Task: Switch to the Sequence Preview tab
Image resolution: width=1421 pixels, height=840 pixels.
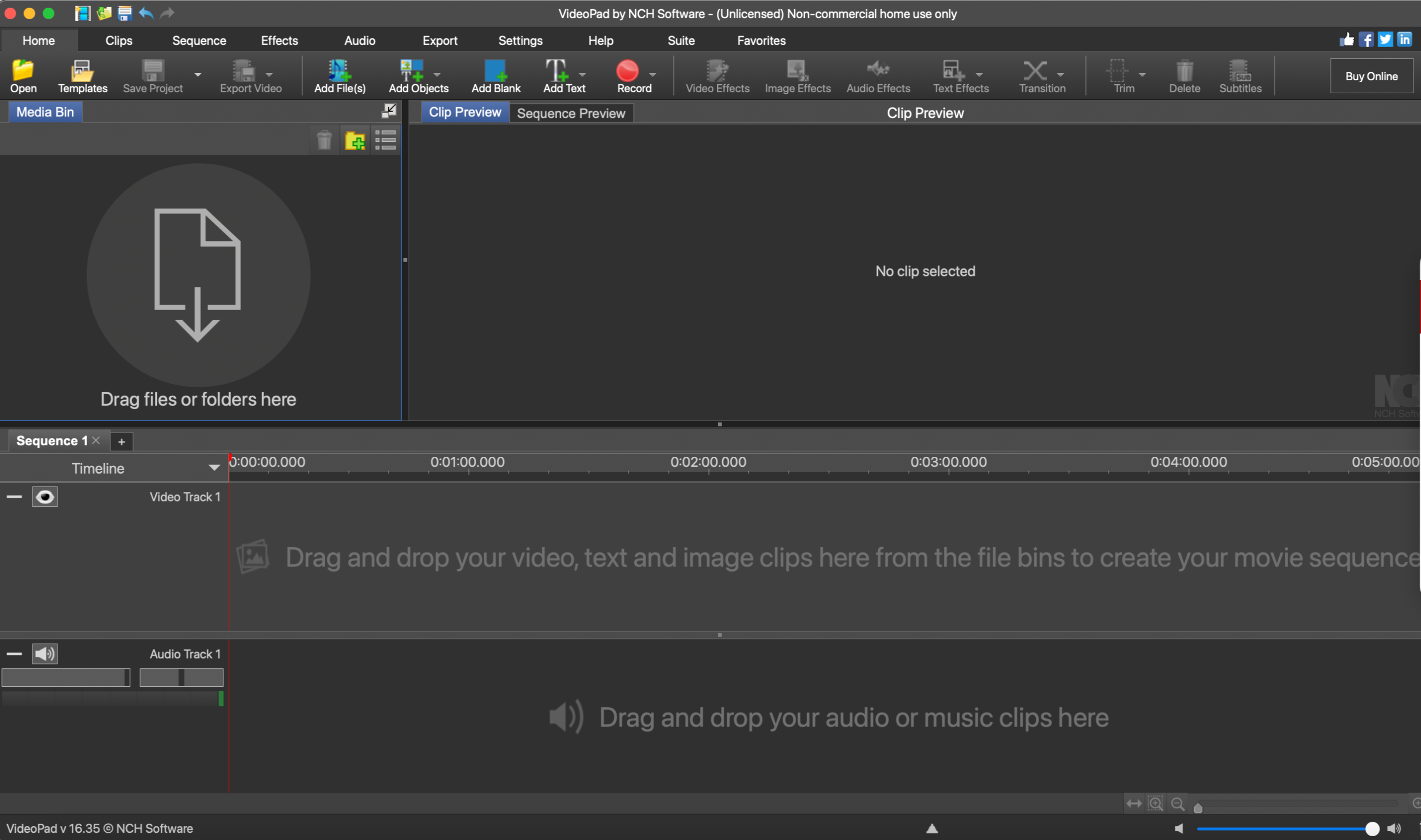Action: click(x=571, y=113)
